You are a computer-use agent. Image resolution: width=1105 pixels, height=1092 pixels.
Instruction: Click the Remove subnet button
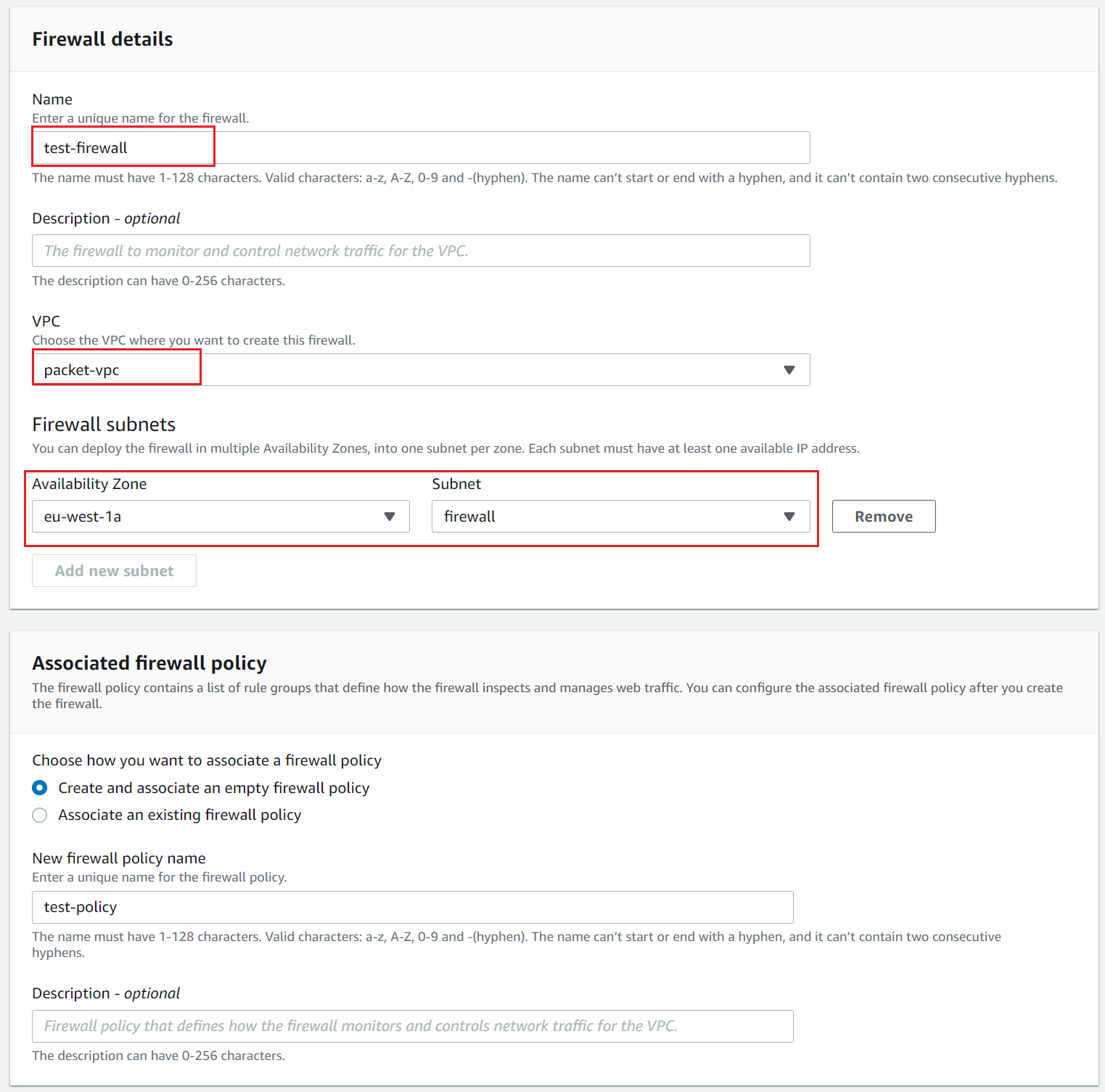[x=884, y=517]
